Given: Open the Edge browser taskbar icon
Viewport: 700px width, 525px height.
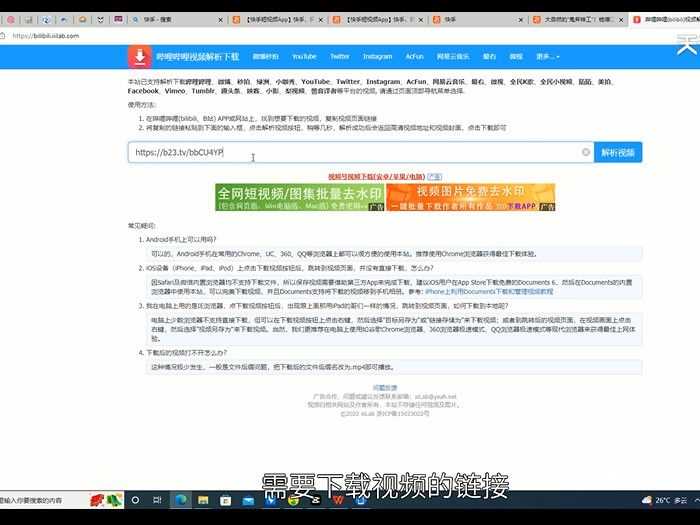Looking at the screenshot, I should tap(181, 500).
